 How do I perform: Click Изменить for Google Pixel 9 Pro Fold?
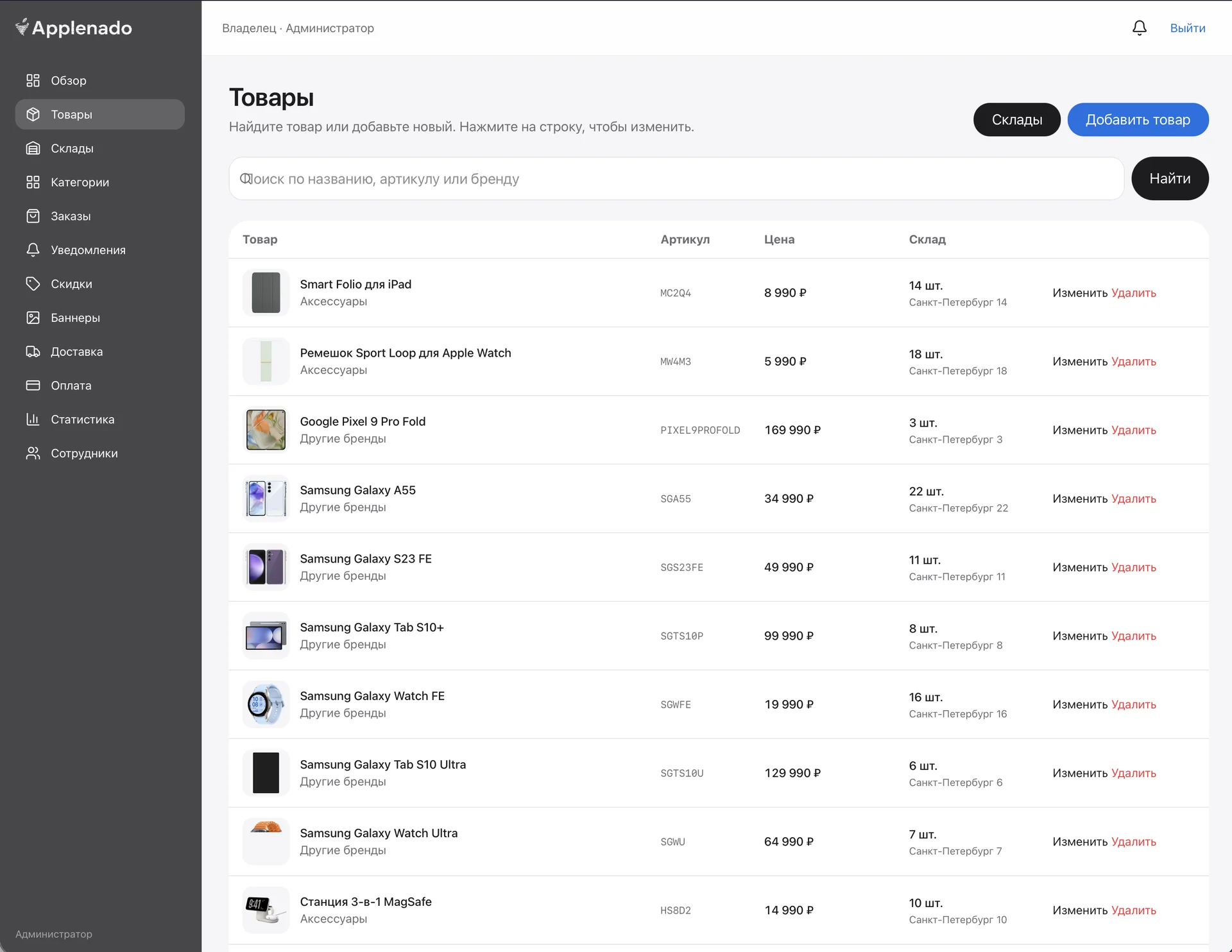[x=1080, y=430]
